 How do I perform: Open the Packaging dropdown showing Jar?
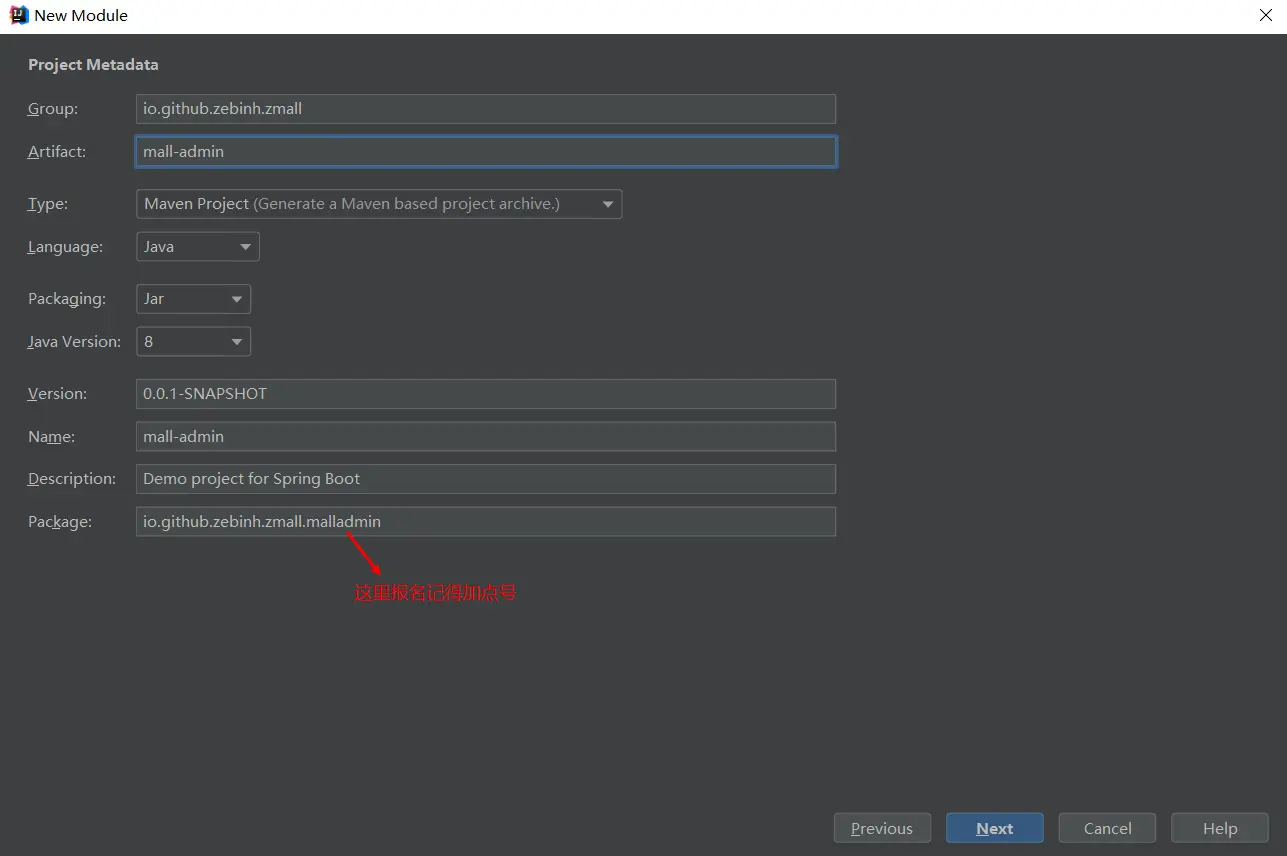[x=192, y=299]
